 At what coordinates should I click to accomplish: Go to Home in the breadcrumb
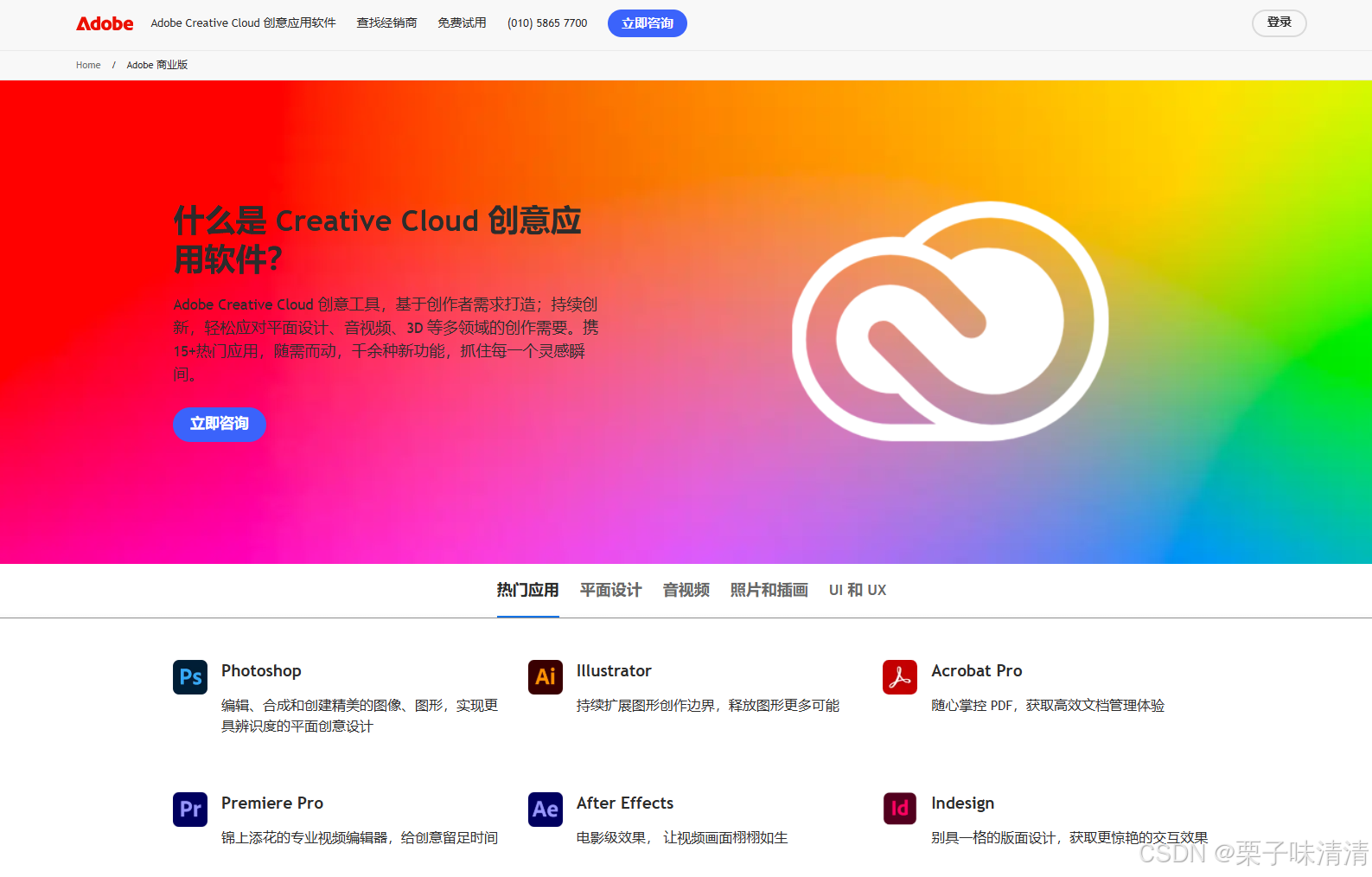pyautogui.click(x=88, y=65)
